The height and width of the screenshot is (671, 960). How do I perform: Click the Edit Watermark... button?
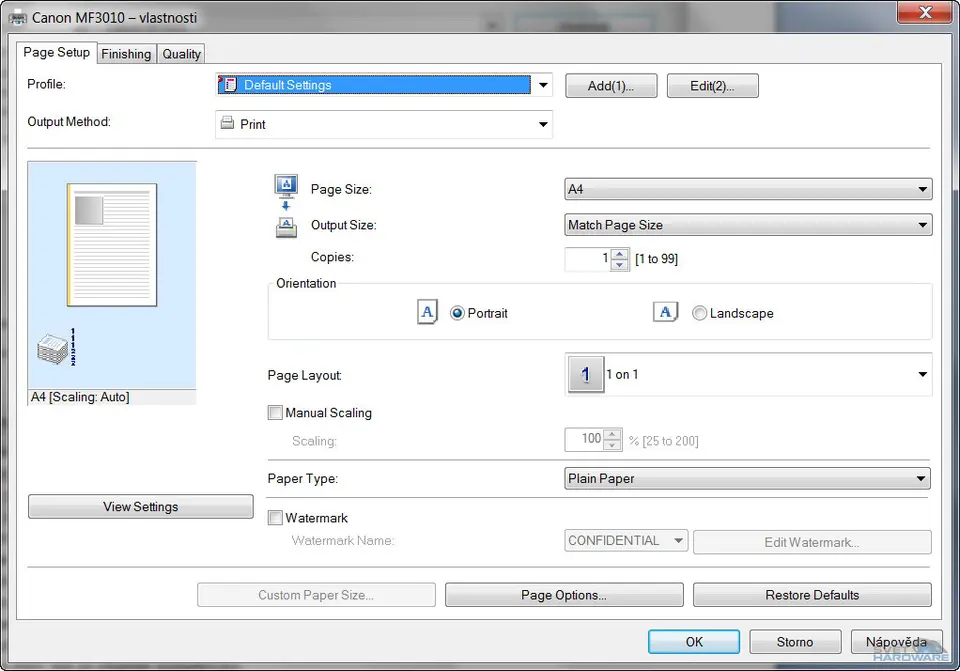coord(812,542)
